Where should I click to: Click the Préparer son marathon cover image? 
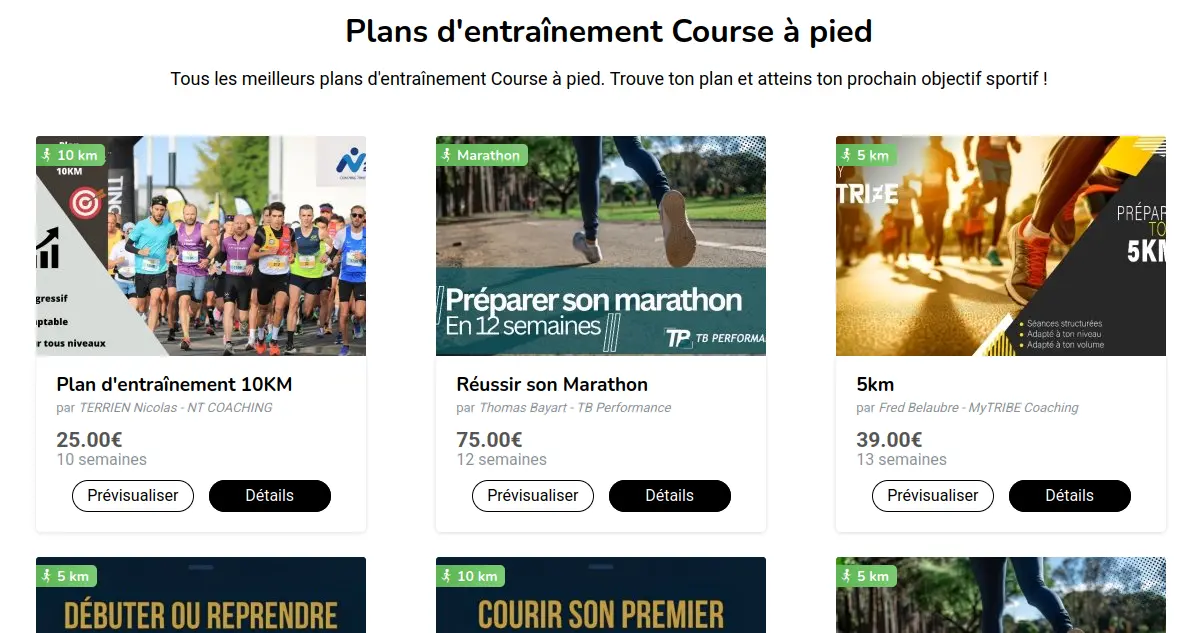tap(600, 245)
